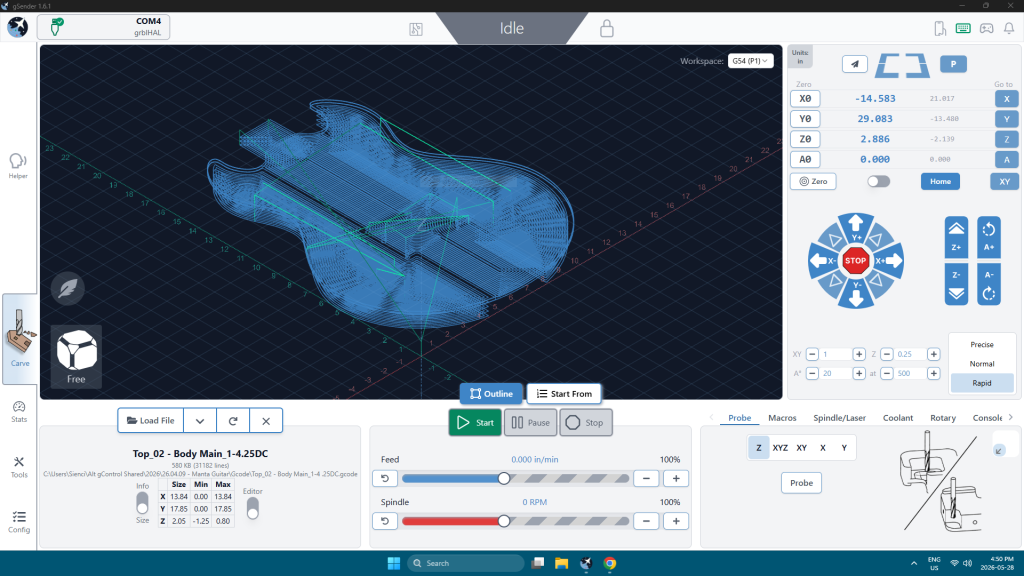This screenshot has height=576, width=1024.
Task: Show more tabs with right chevron
Action: [x=1010, y=417]
